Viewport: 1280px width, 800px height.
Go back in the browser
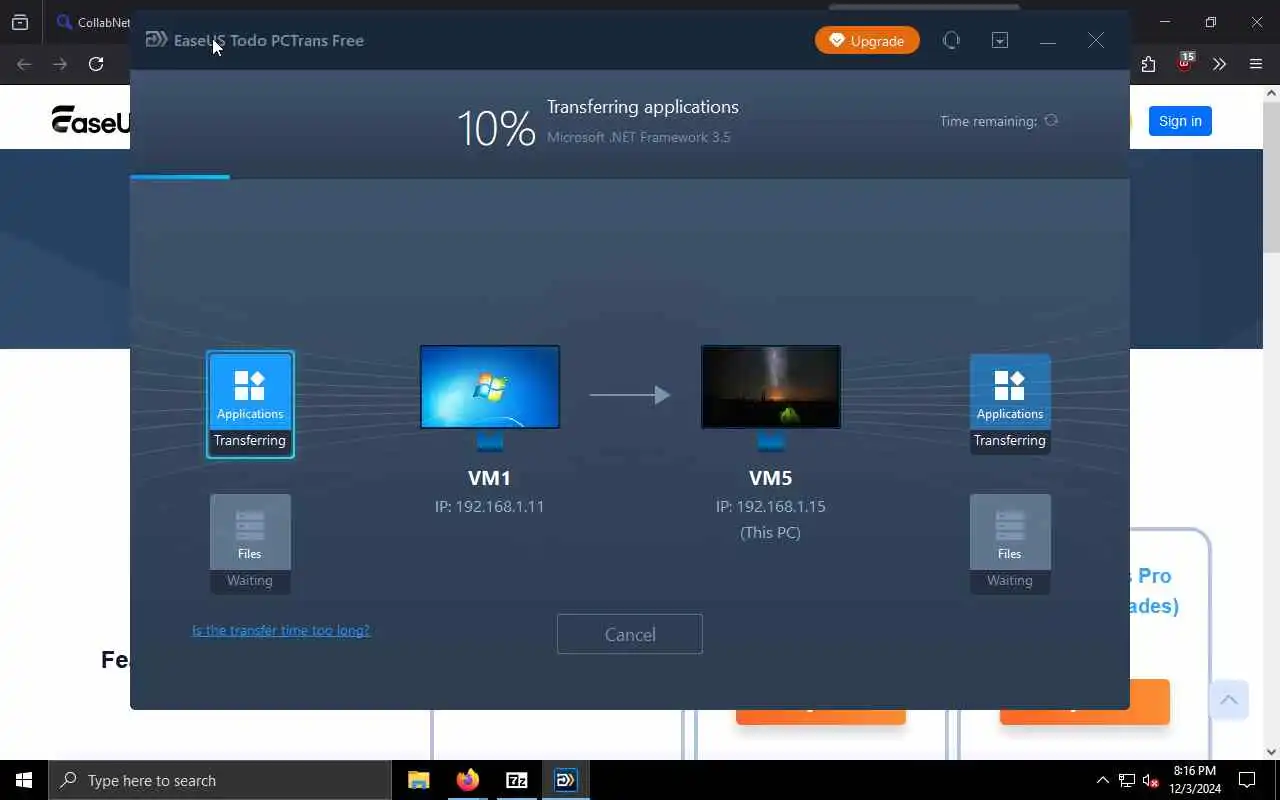24,64
